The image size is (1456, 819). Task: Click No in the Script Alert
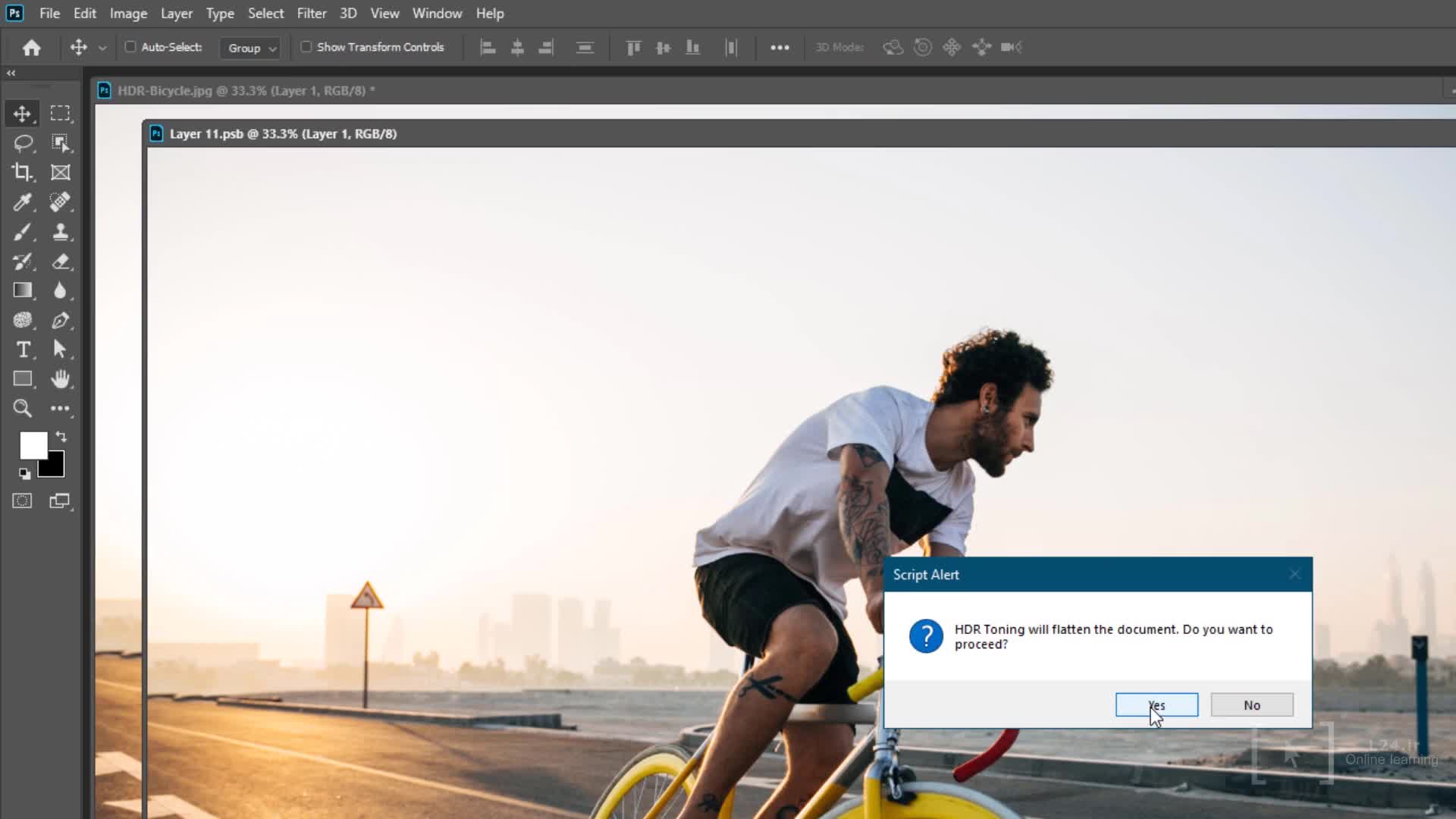coord(1251,705)
